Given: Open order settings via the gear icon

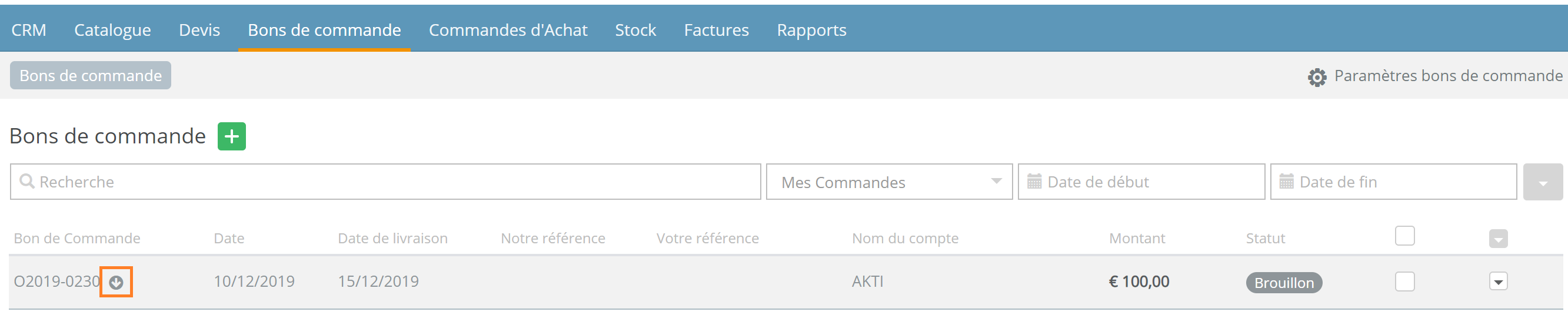Looking at the screenshot, I should click(x=1317, y=77).
